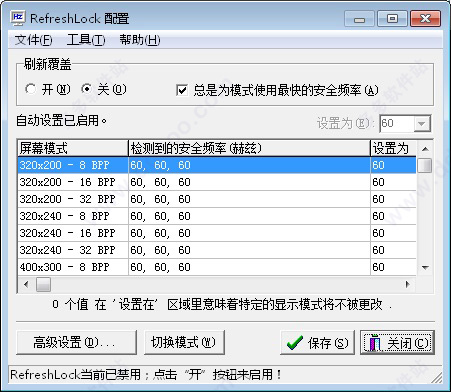Click the window resize grip in the status bar
The image size is (451, 392).
tap(437, 377)
